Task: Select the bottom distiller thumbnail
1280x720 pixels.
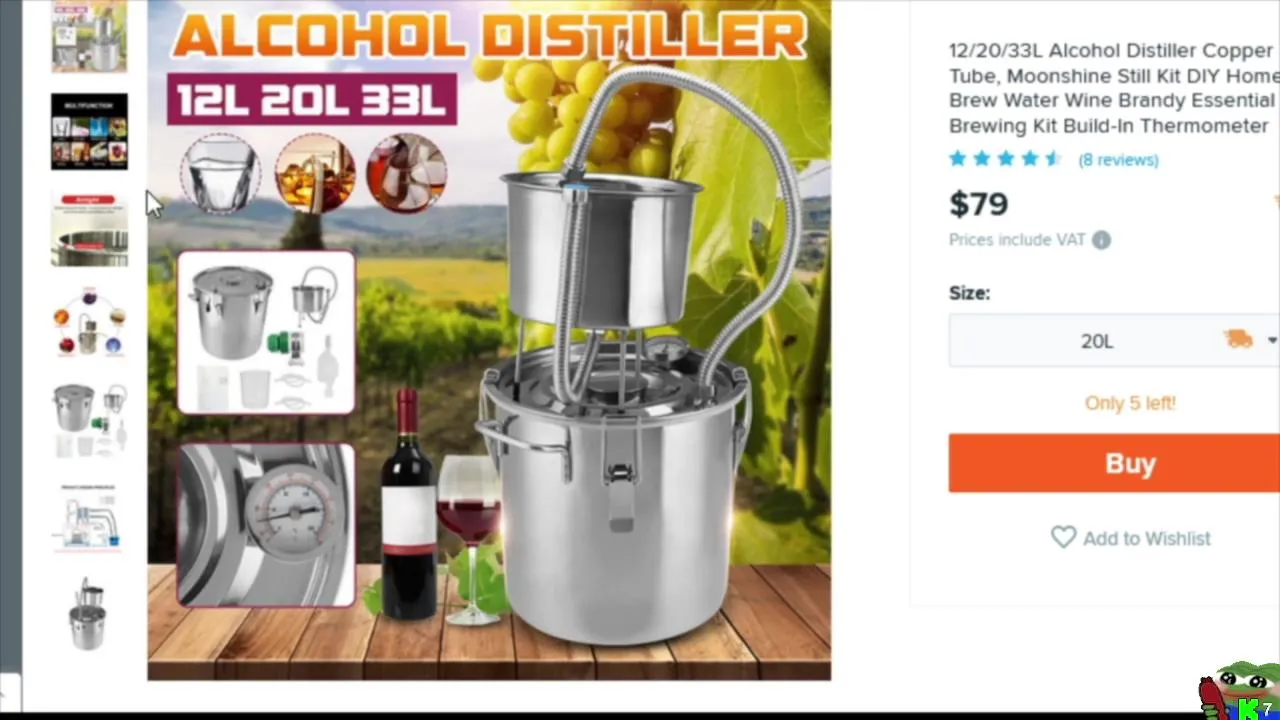Action: coord(89,614)
